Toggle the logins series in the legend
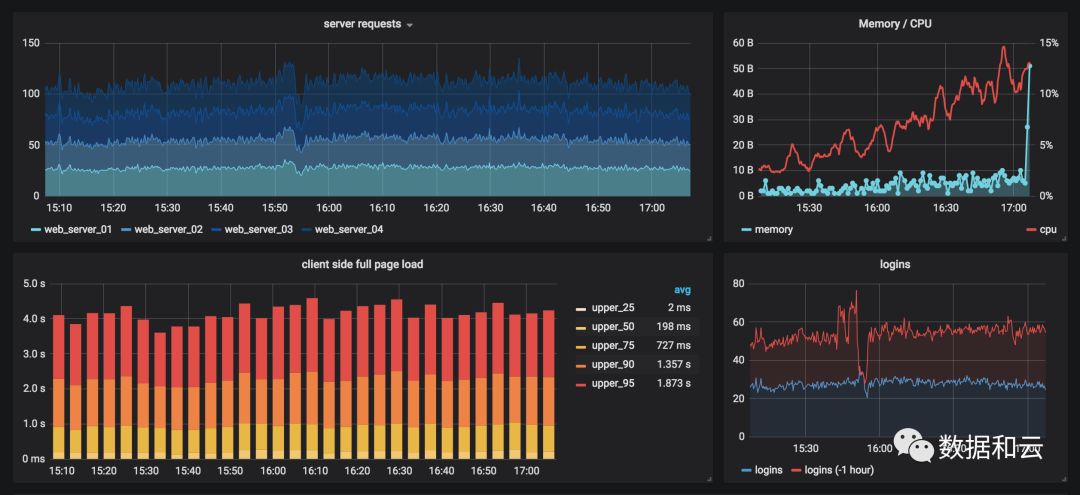The image size is (1080, 495). click(762, 470)
